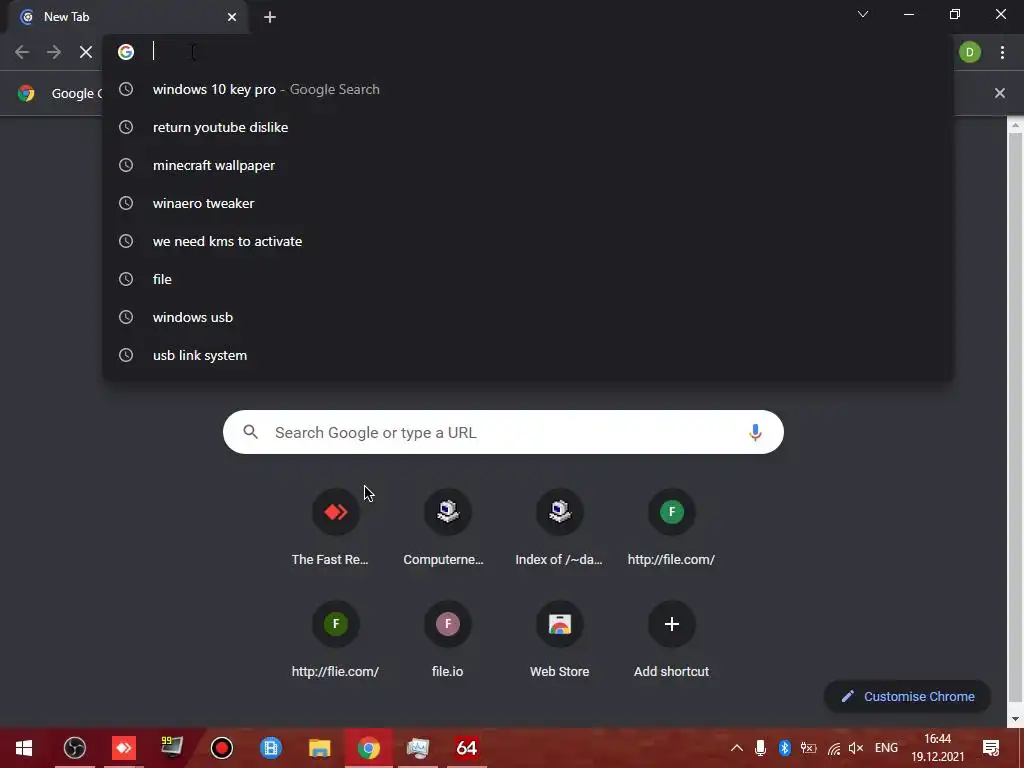Click the muted volume tray icon
The width and height of the screenshot is (1024, 768).
point(856,748)
